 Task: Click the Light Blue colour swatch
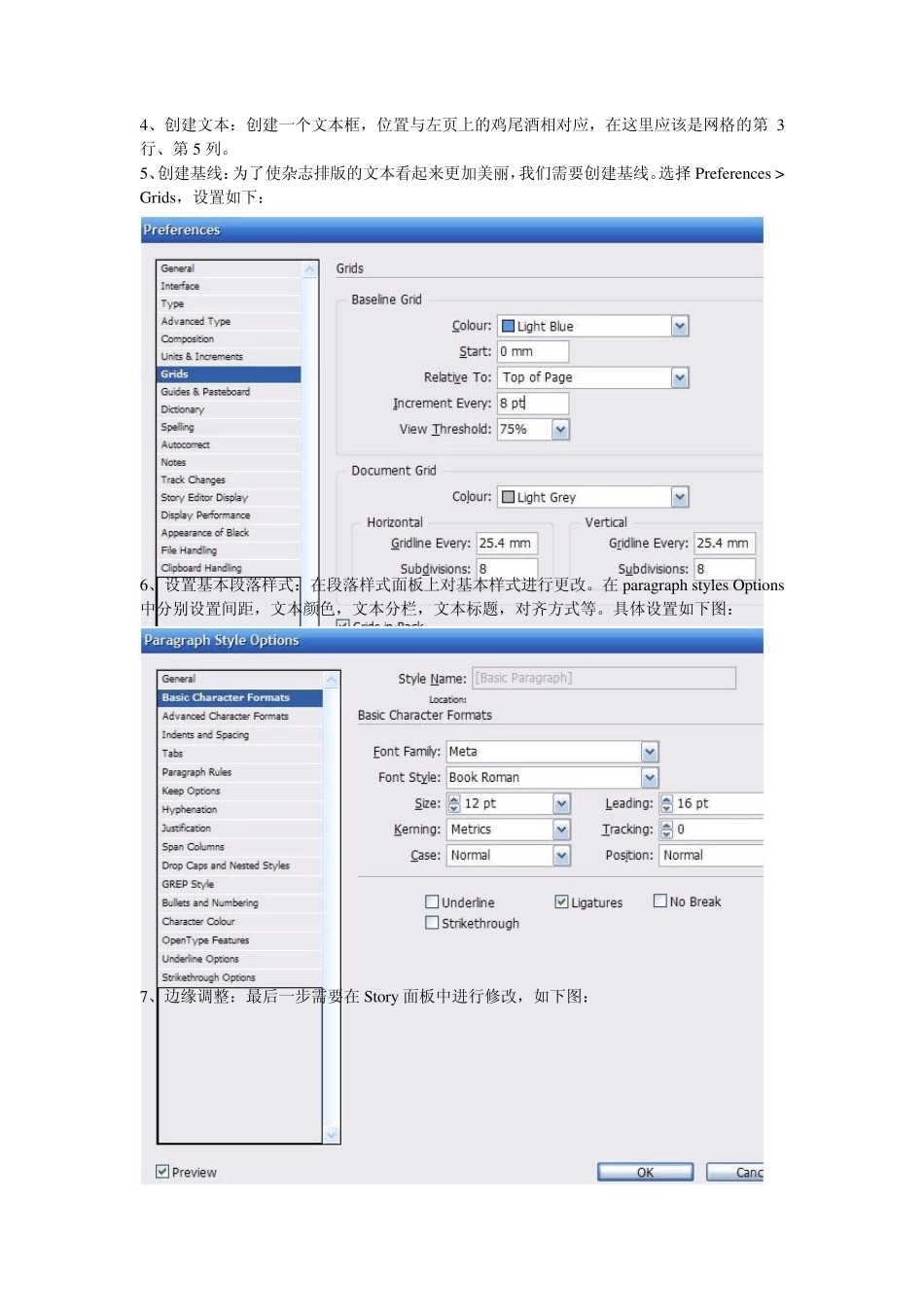click(x=508, y=326)
